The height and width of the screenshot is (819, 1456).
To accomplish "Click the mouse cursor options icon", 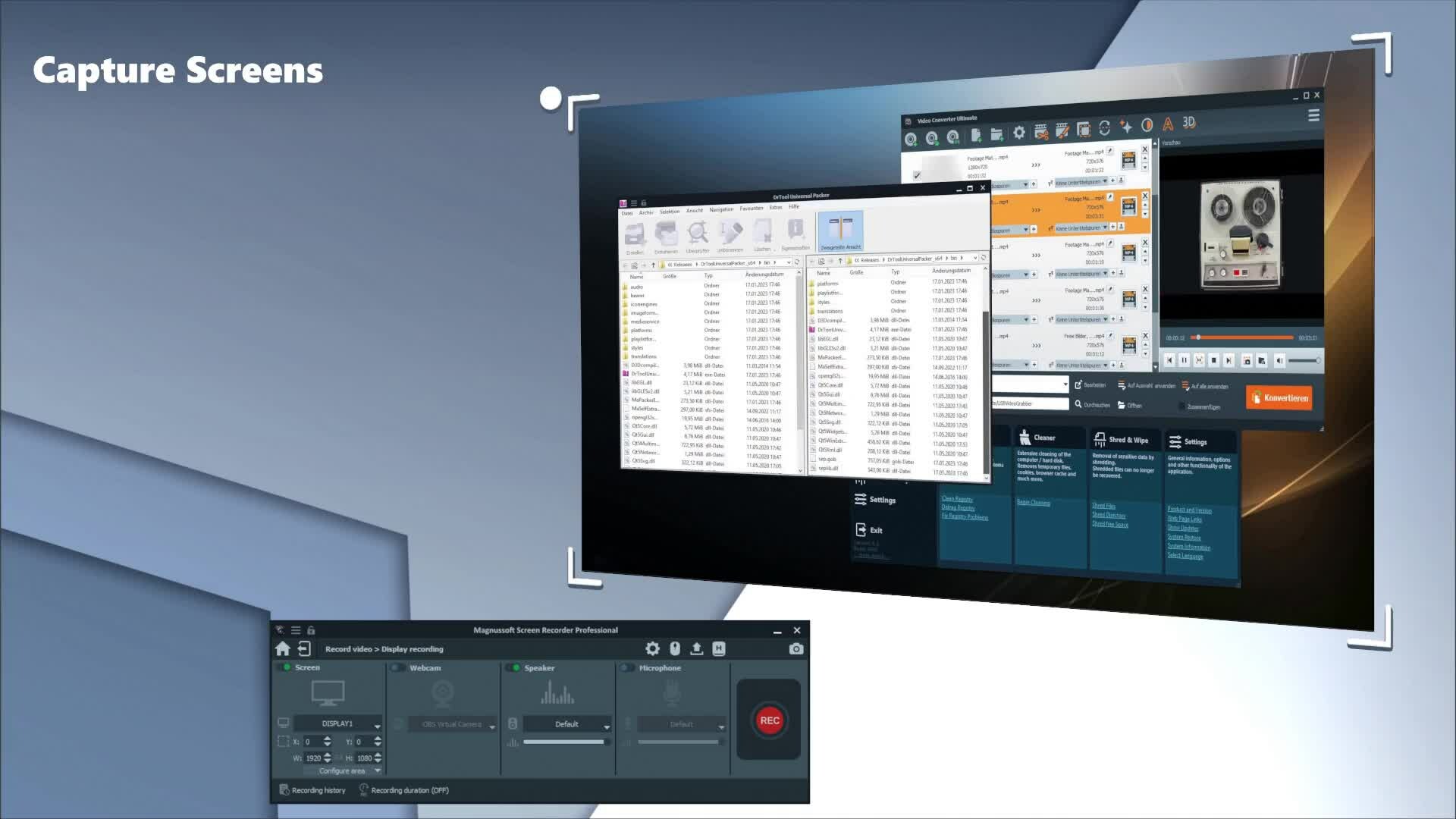I will coord(675,649).
